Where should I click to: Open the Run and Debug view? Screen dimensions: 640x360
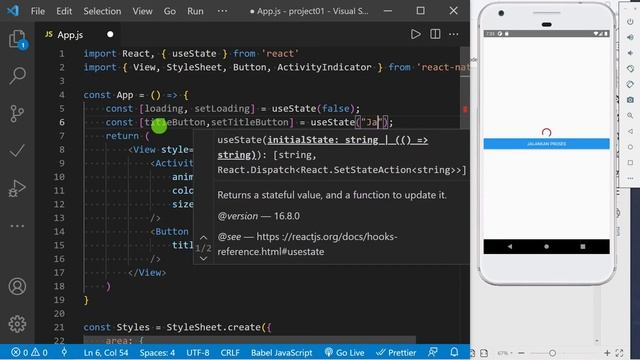[17, 188]
